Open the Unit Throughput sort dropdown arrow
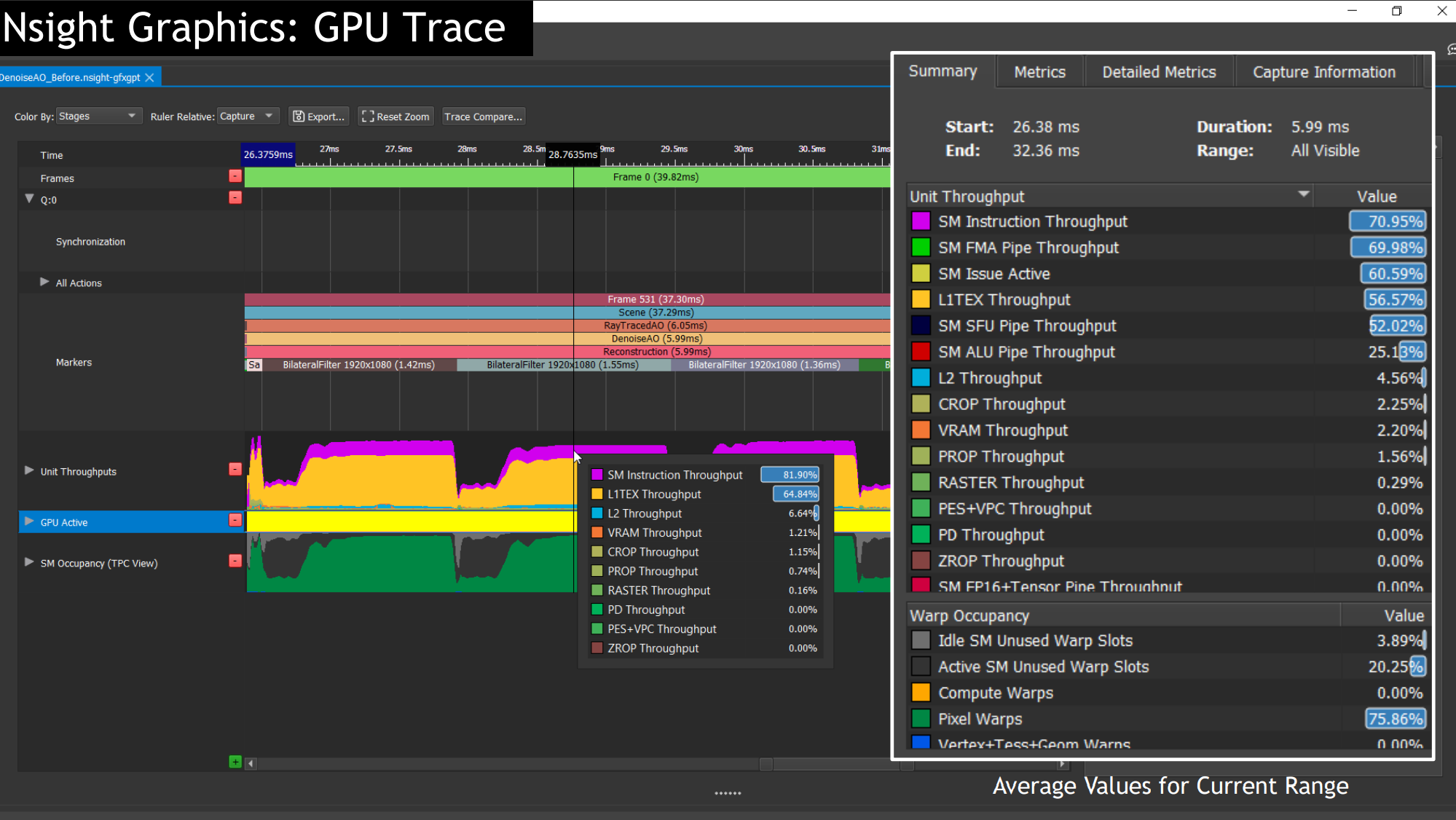Screen dimensions: 1456x820 click(x=1303, y=195)
